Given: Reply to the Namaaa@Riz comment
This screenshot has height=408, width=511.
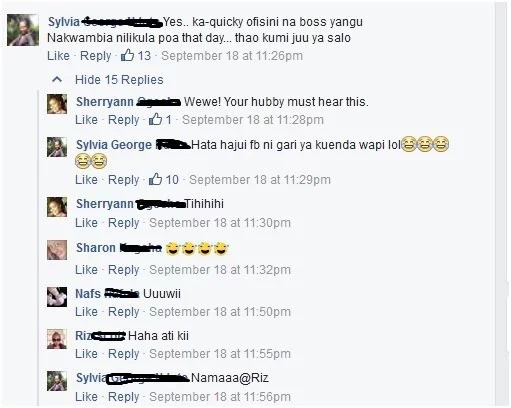Looking at the screenshot, I should [x=124, y=397].
